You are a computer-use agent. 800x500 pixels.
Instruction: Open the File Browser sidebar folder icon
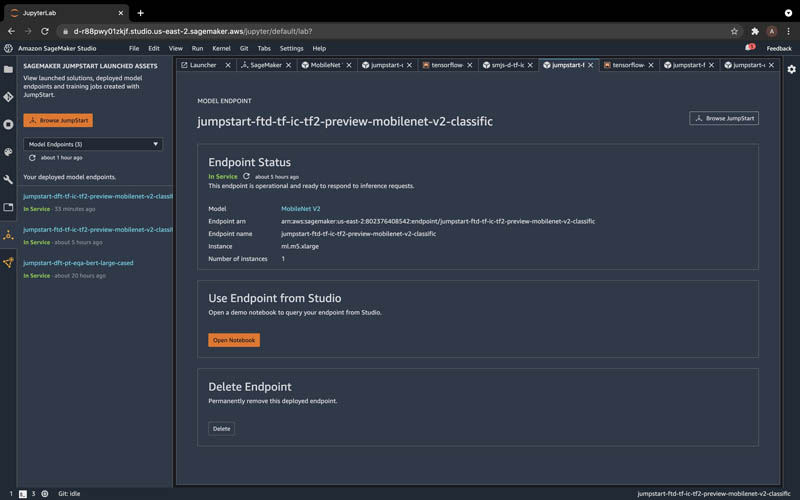click(8, 69)
